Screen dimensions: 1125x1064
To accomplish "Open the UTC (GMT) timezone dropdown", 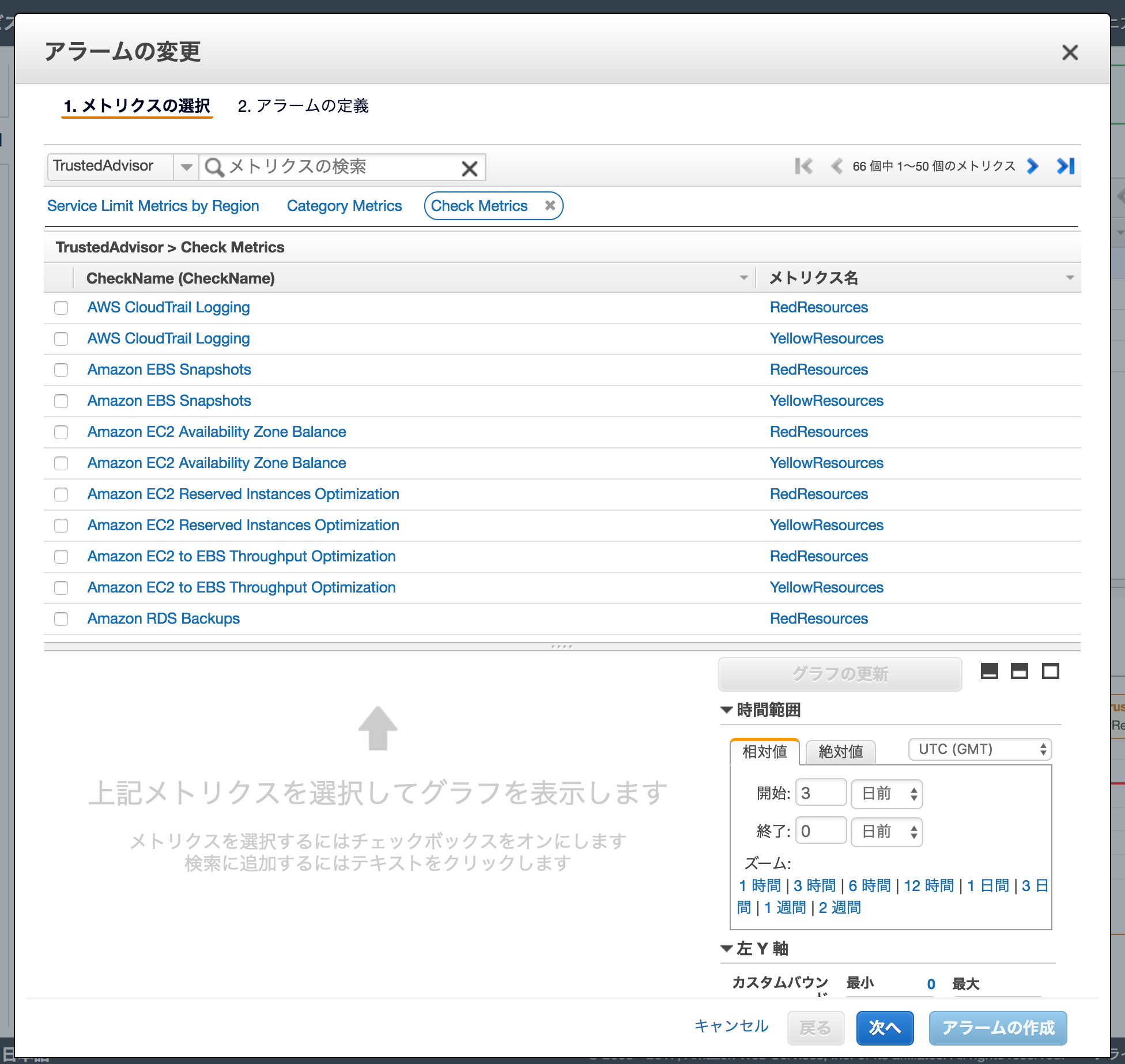I will (979, 749).
